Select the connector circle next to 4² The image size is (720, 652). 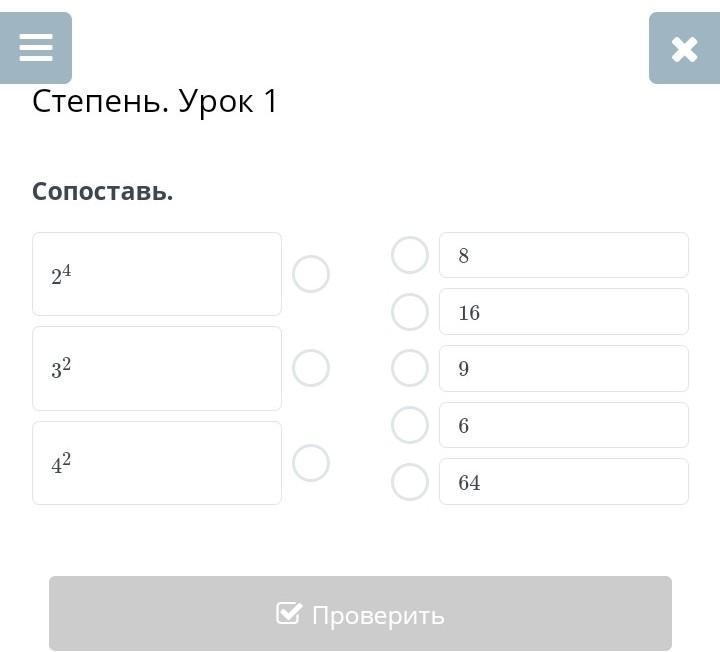[311, 463]
